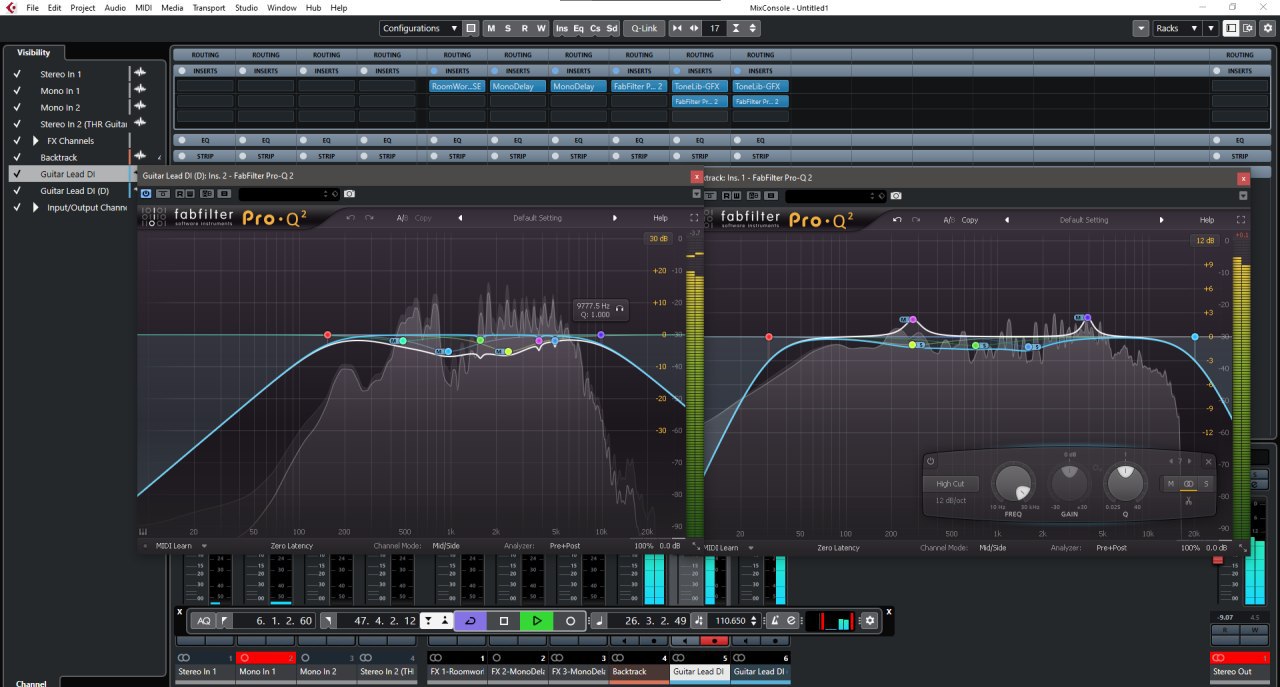Open the Audio menu
This screenshot has height=687, width=1280.
[x=115, y=7]
